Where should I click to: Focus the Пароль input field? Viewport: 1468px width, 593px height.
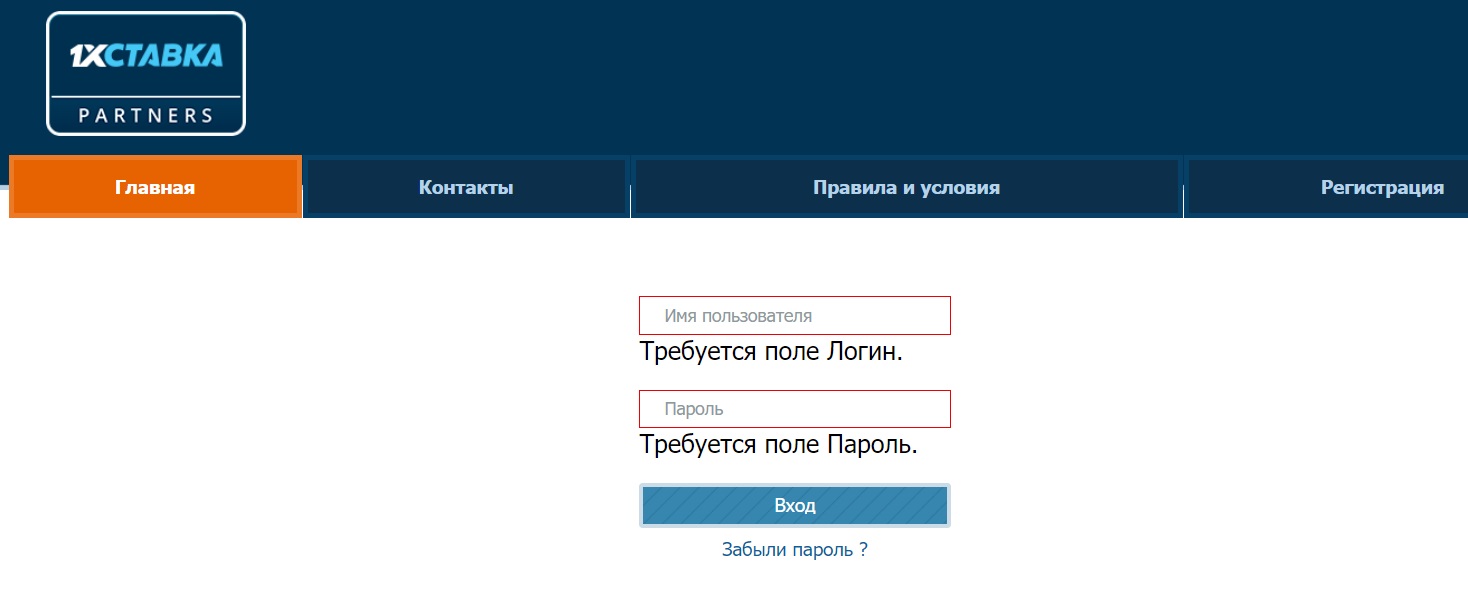795,409
